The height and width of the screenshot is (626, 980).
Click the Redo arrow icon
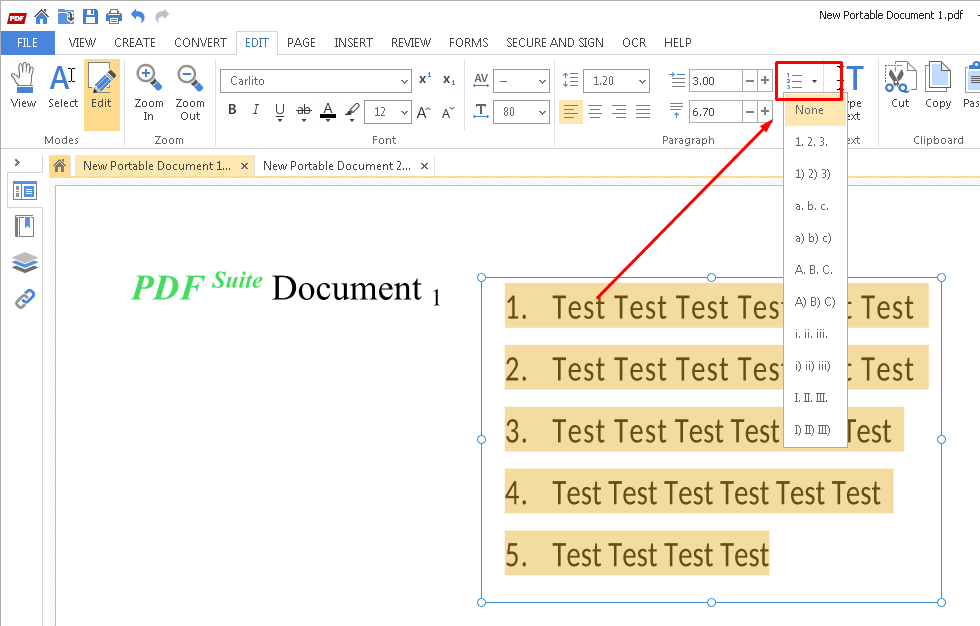tap(162, 16)
